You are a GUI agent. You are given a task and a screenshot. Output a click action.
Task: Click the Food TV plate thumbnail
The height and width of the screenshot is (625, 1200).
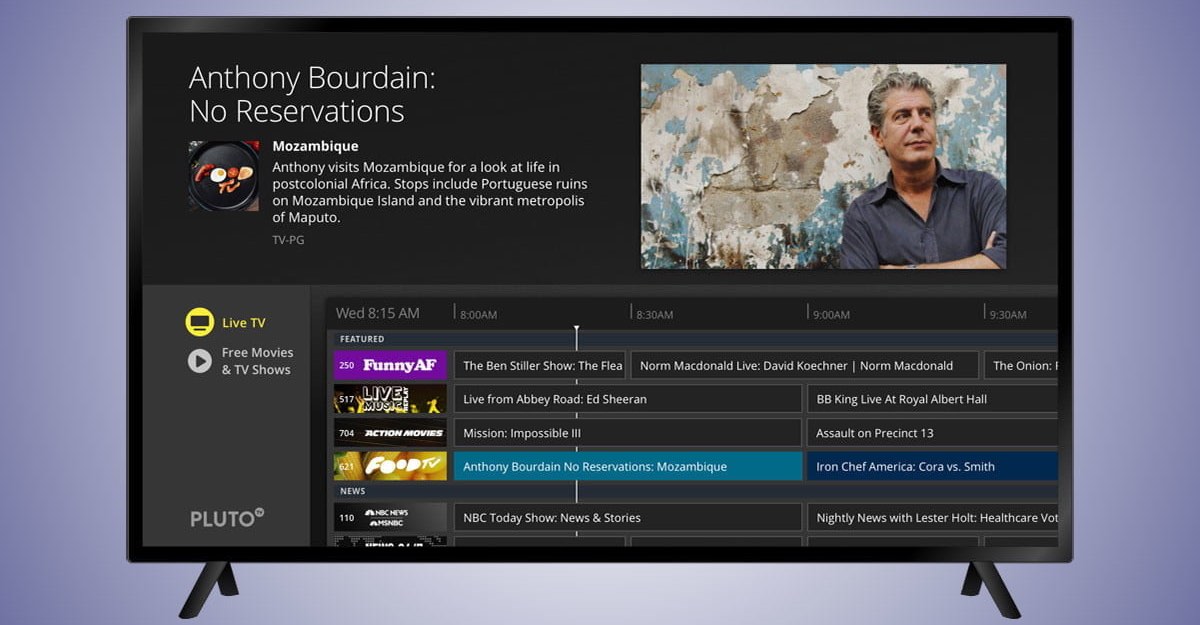pyautogui.click(x=224, y=175)
